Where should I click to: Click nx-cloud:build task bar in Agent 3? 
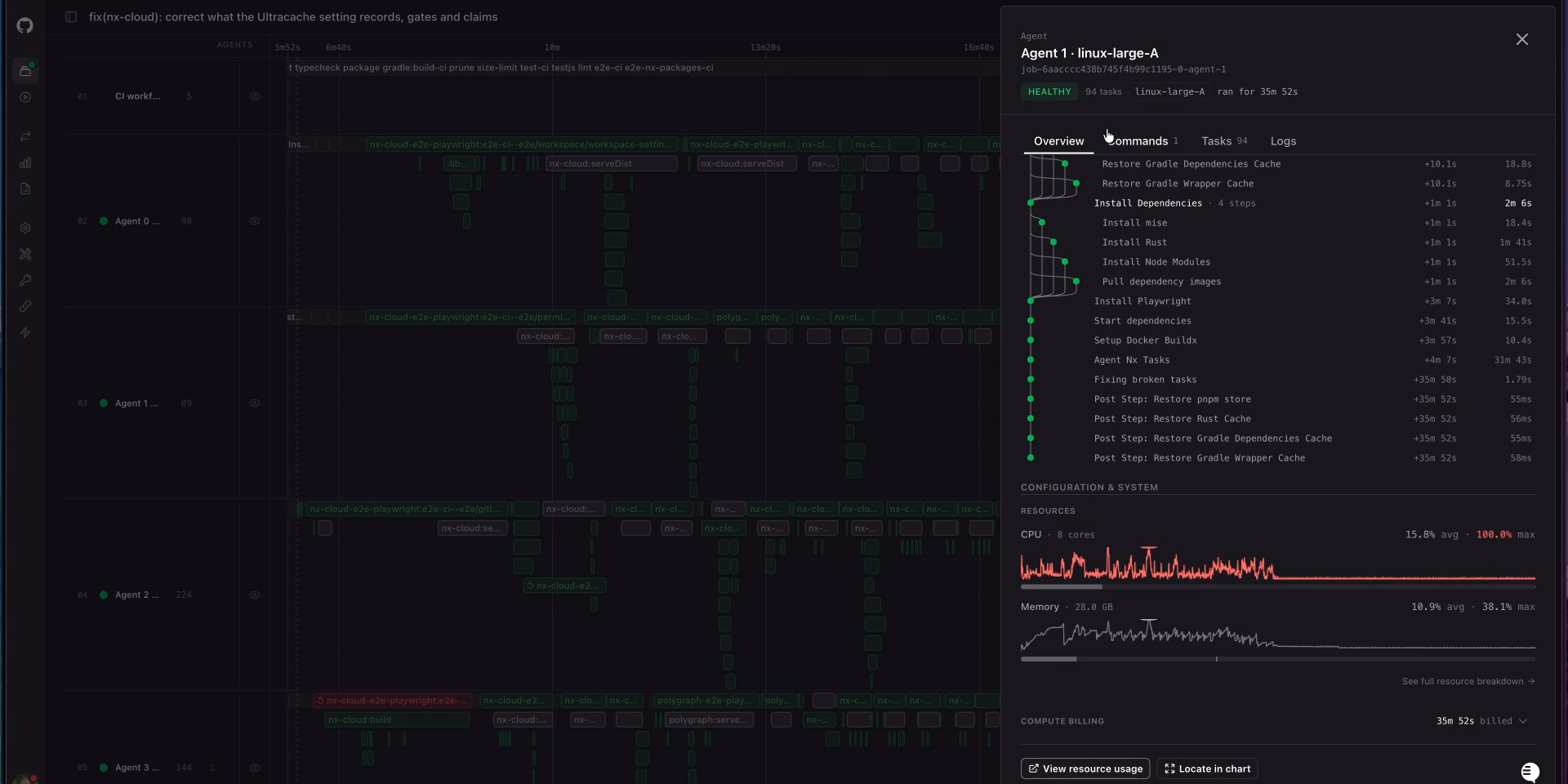pyautogui.click(x=397, y=720)
